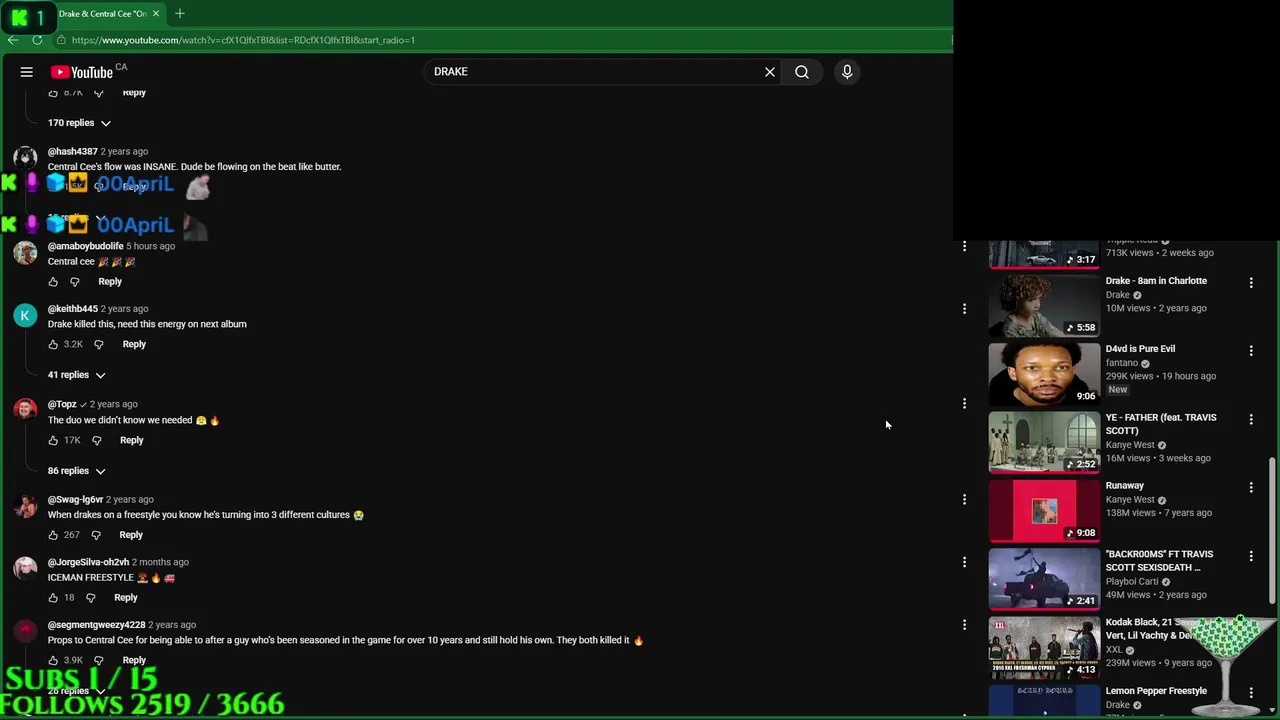Open the YouTube hamburger guide menu
Image resolution: width=1280 pixels, height=720 pixels.
[x=27, y=72]
